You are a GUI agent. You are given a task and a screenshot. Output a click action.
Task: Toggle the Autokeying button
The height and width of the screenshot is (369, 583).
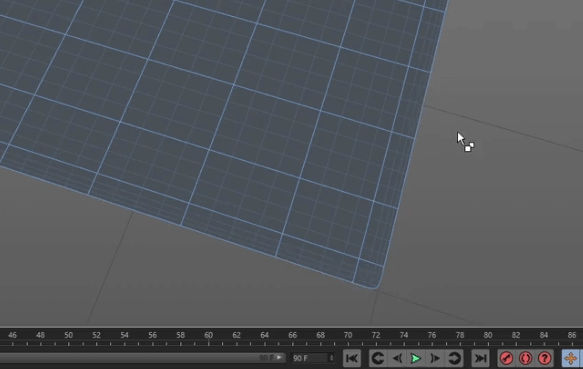(525, 358)
